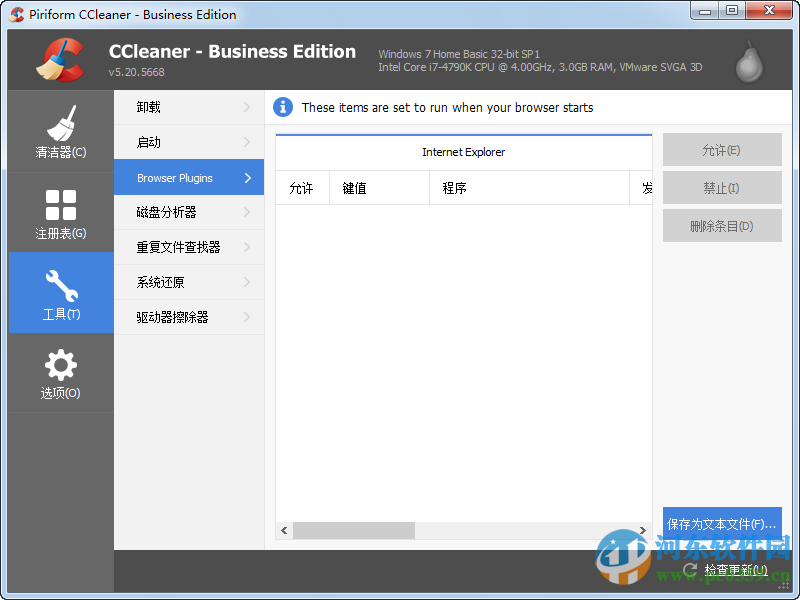Image resolution: width=800 pixels, height=600 pixels.
Task: Click the 禁止(I) disable button
Action: (x=722, y=188)
